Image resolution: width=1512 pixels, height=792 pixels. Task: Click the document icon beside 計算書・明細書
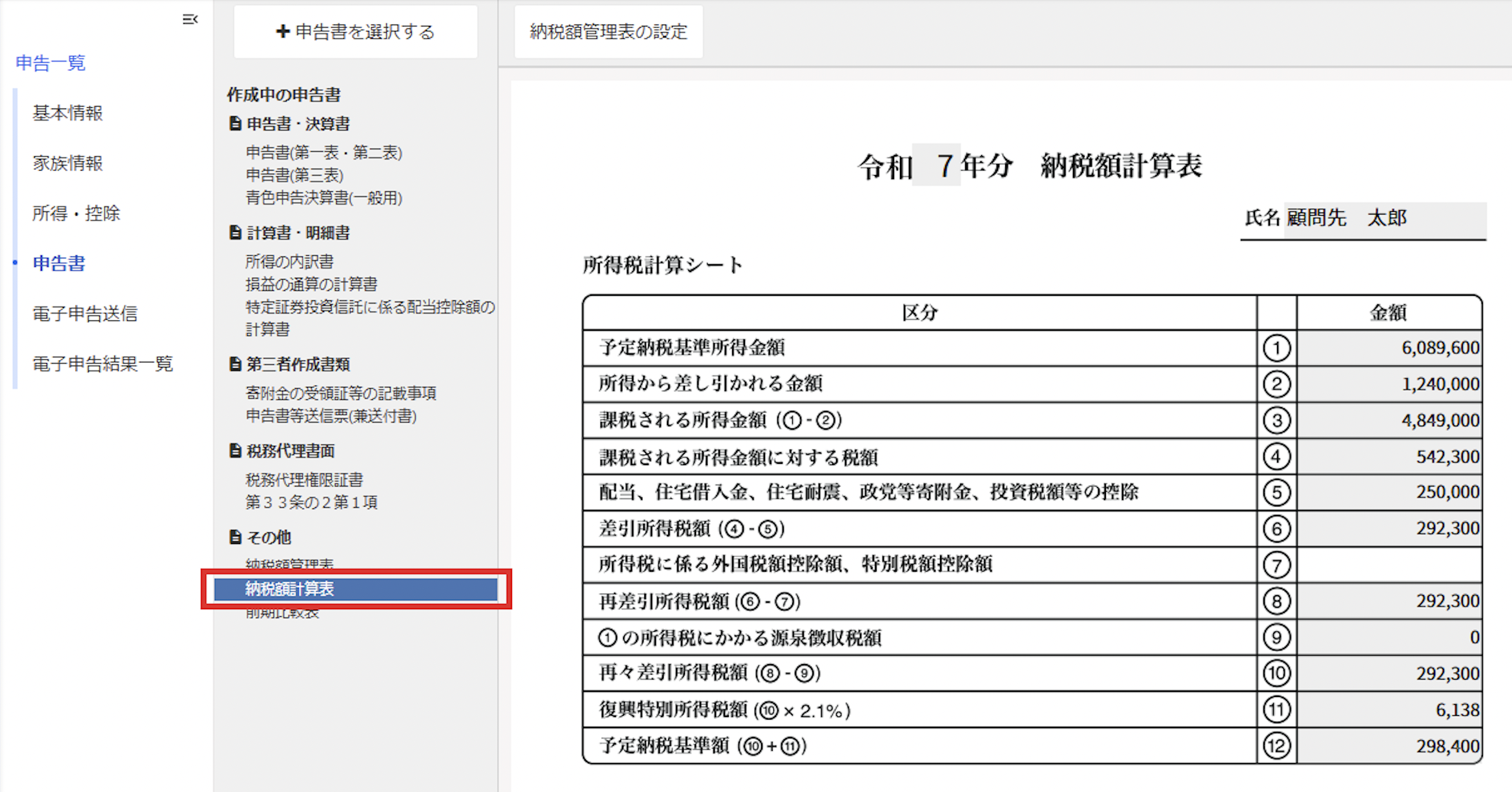pyautogui.click(x=236, y=233)
